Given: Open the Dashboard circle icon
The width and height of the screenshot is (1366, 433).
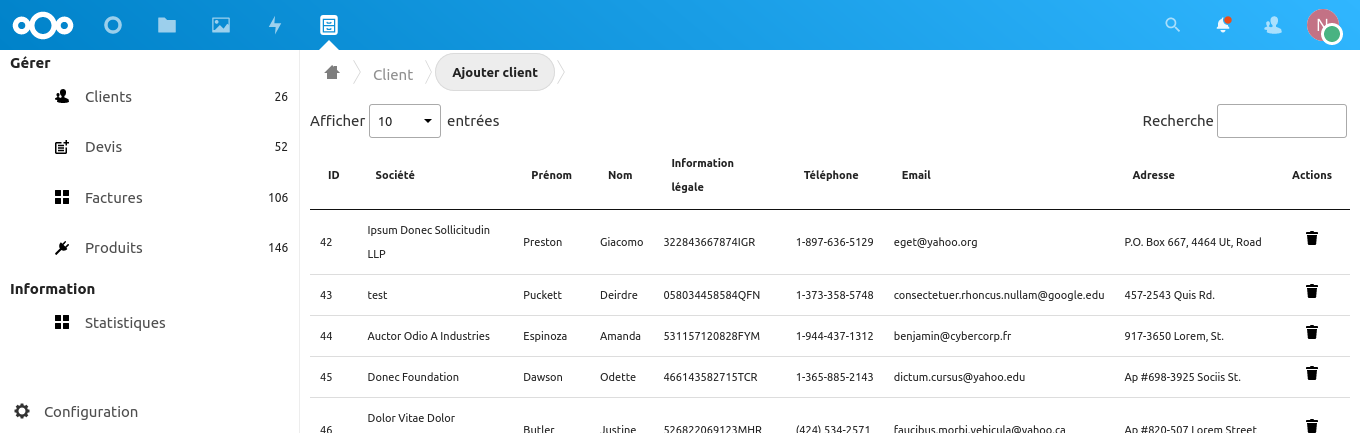Looking at the screenshot, I should (x=113, y=25).
